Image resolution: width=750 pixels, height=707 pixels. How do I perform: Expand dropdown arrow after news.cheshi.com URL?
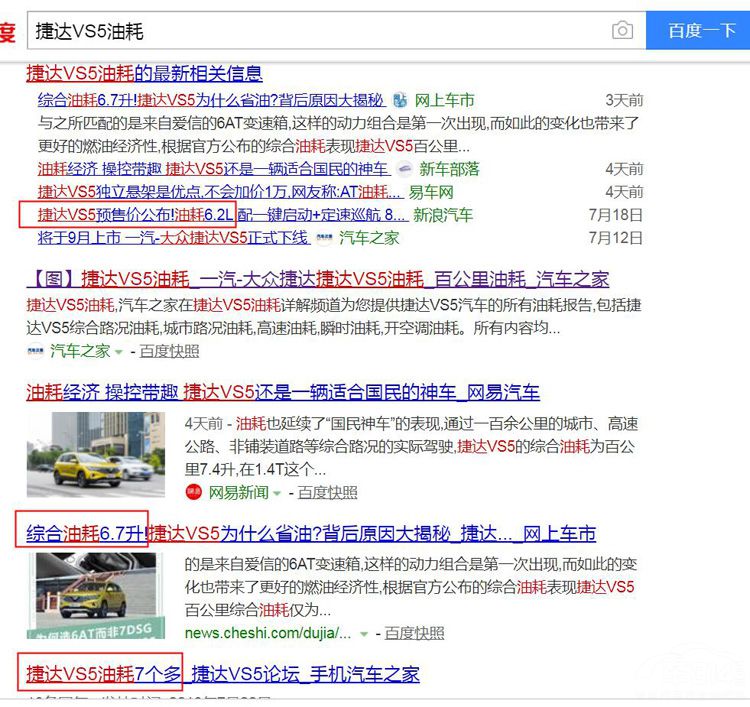tap(364, 634)
